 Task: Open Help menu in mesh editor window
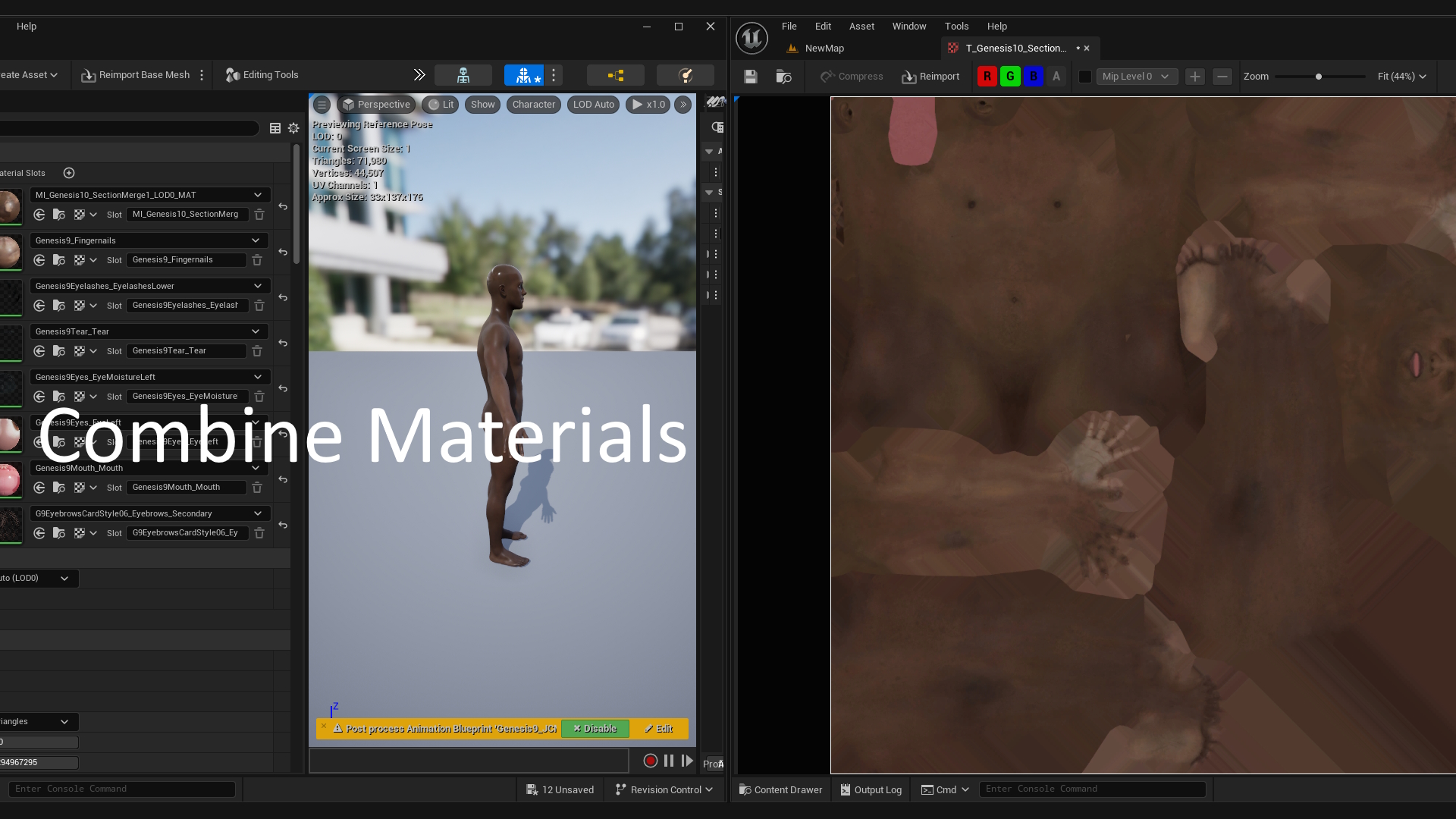coord(27,26)
